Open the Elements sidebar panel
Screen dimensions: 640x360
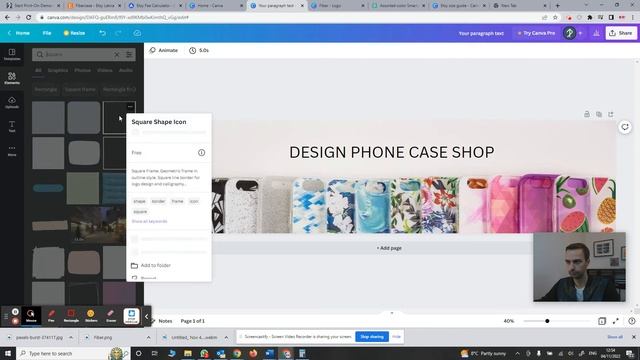[x=12, y=78]
